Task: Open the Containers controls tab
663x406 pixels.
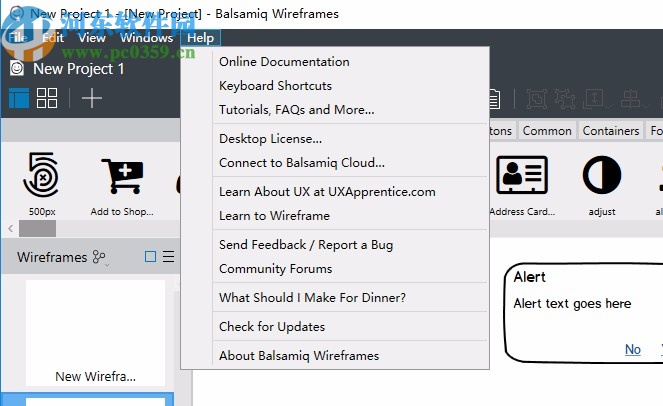Action: (611, 131)
